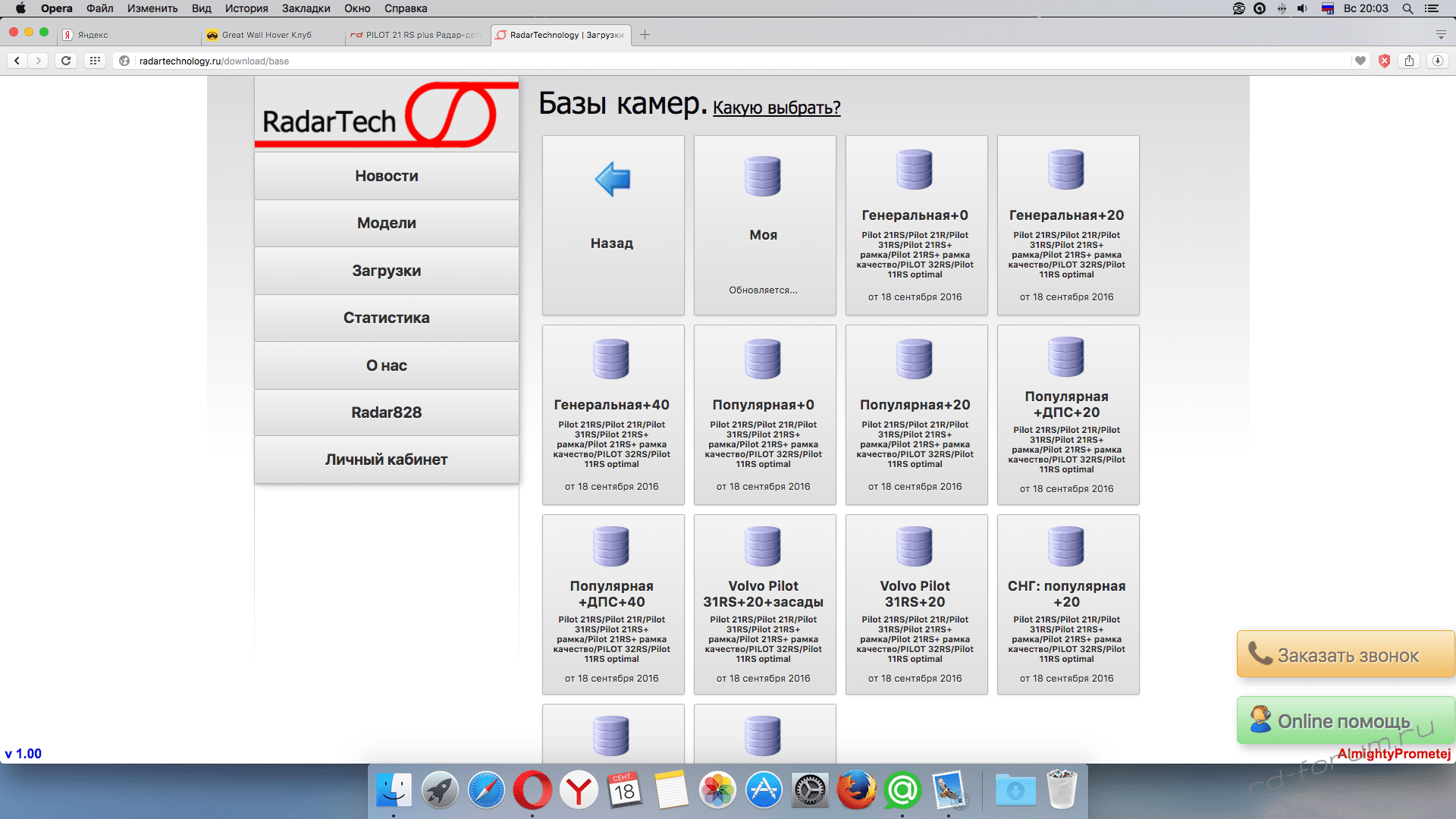
Task: Click the Популярная+20 database icon
Action: coord(915,359)
